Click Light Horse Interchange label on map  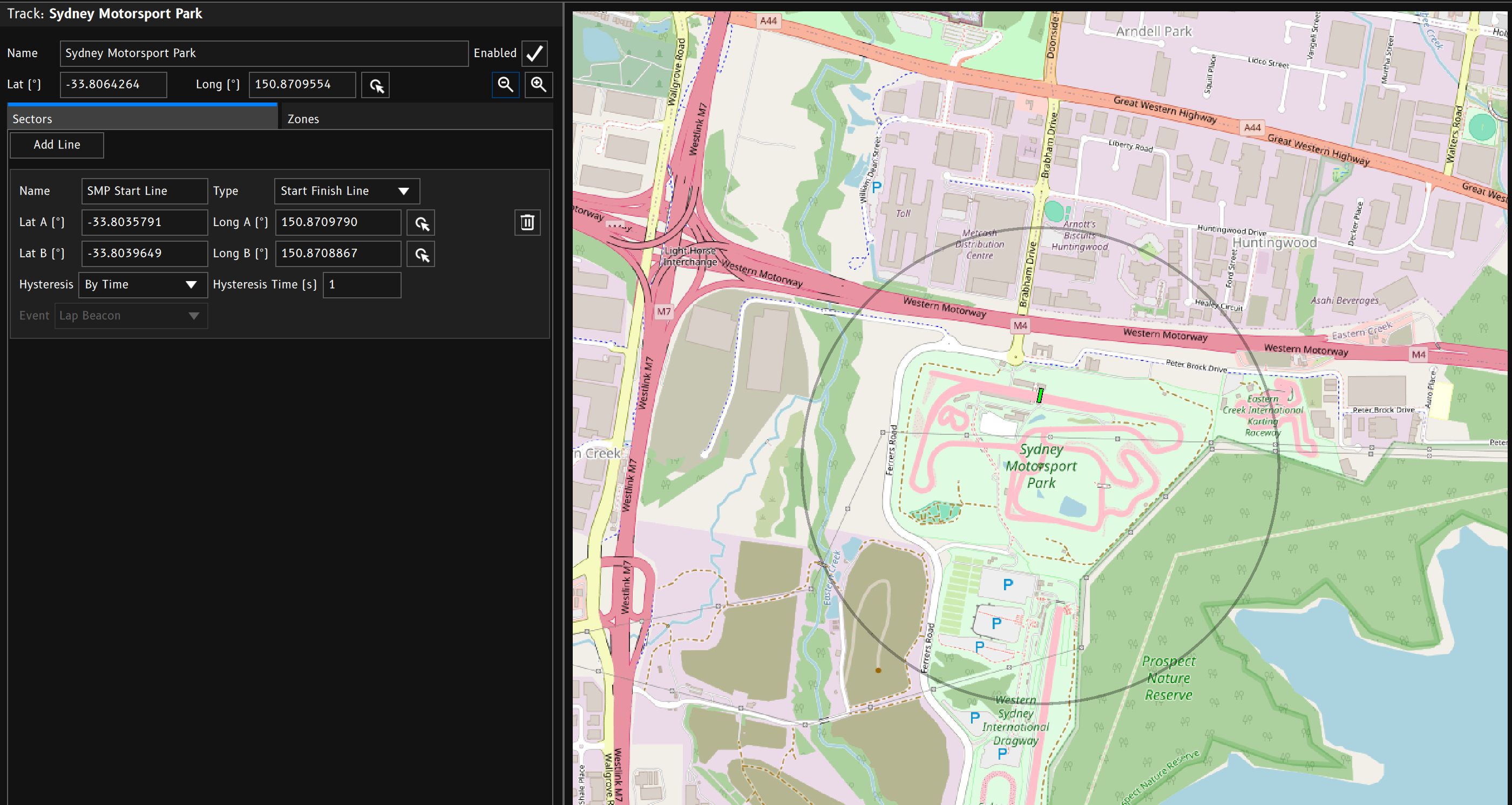point(690,256)
